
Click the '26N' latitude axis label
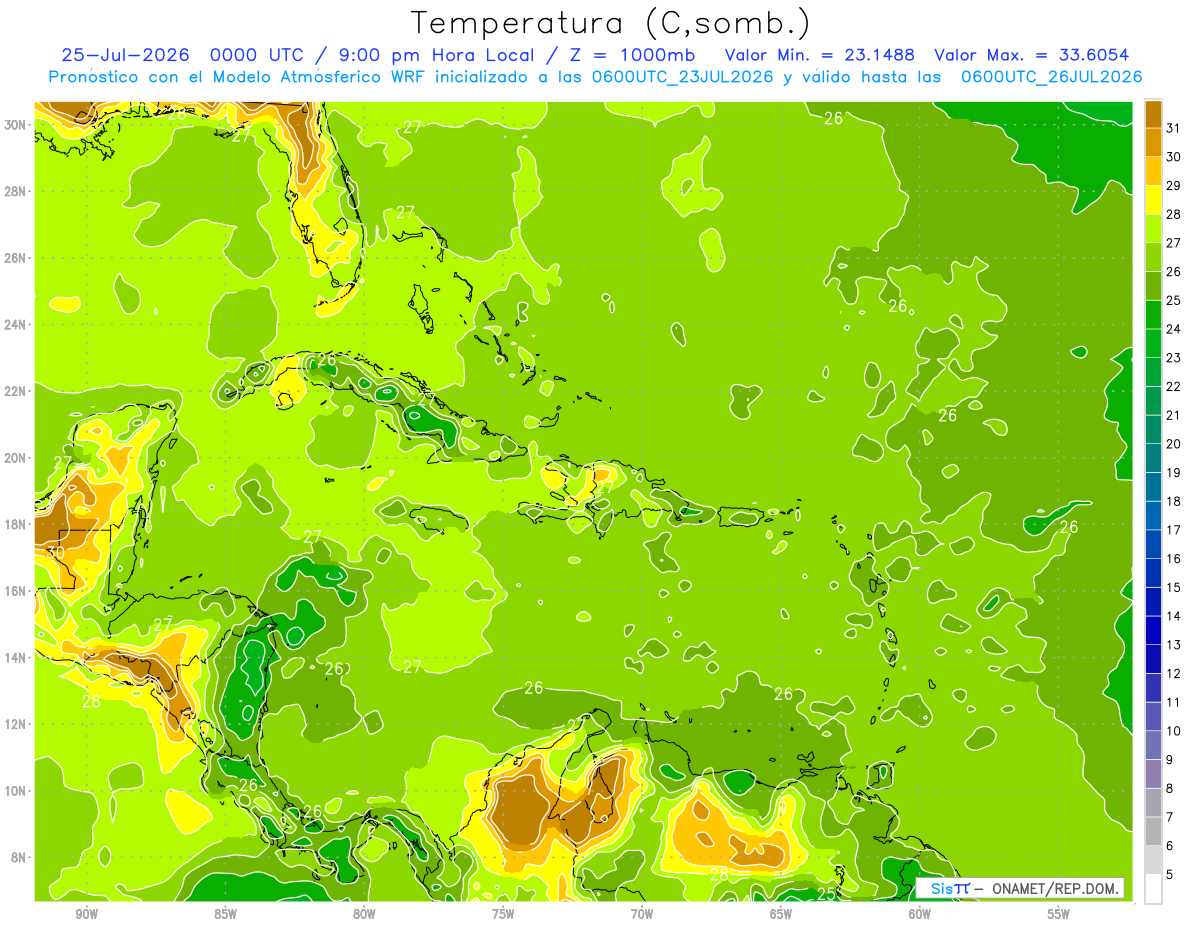15,258
